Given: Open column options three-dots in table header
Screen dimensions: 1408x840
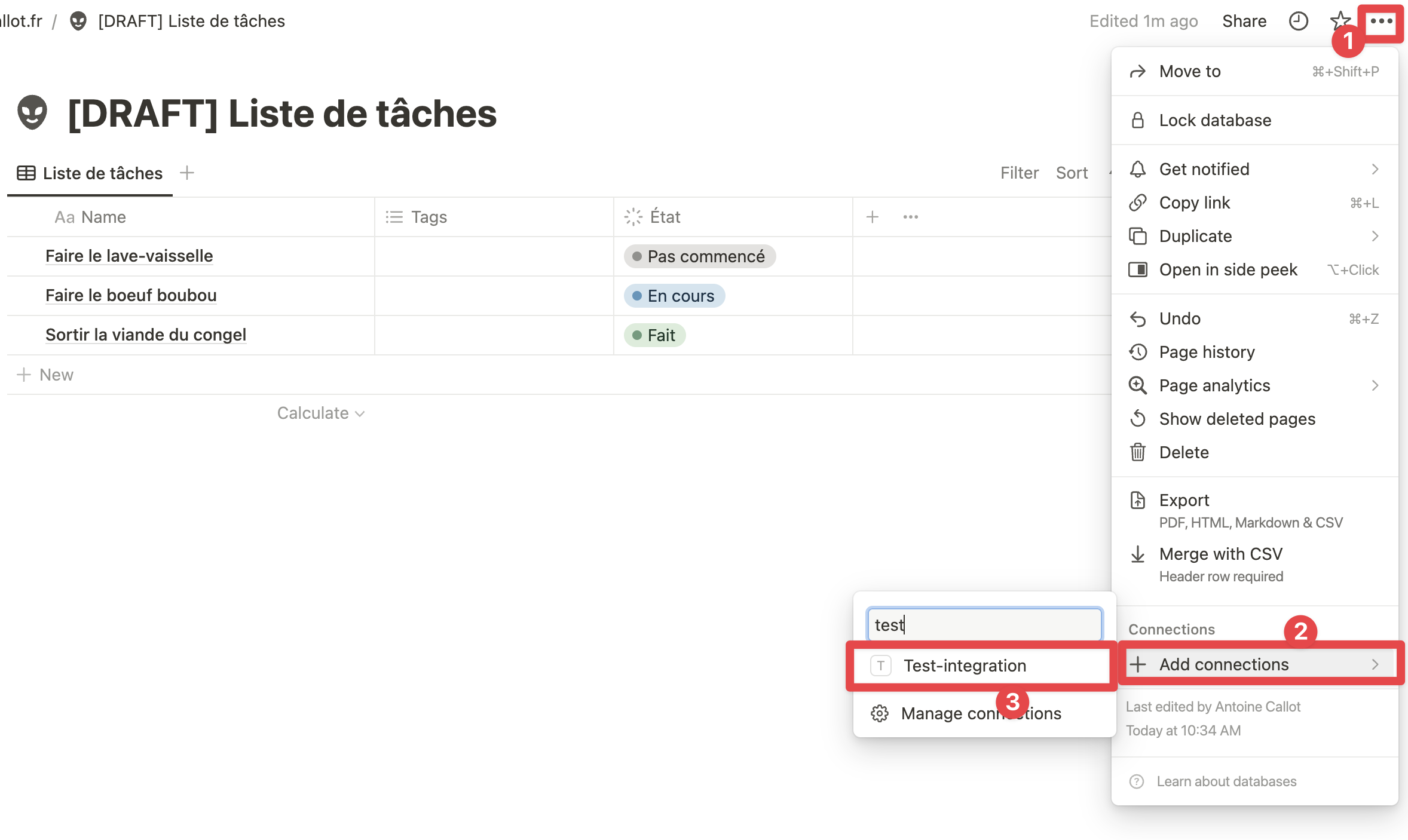Looking at the screenshot, I should pos(910,217).
